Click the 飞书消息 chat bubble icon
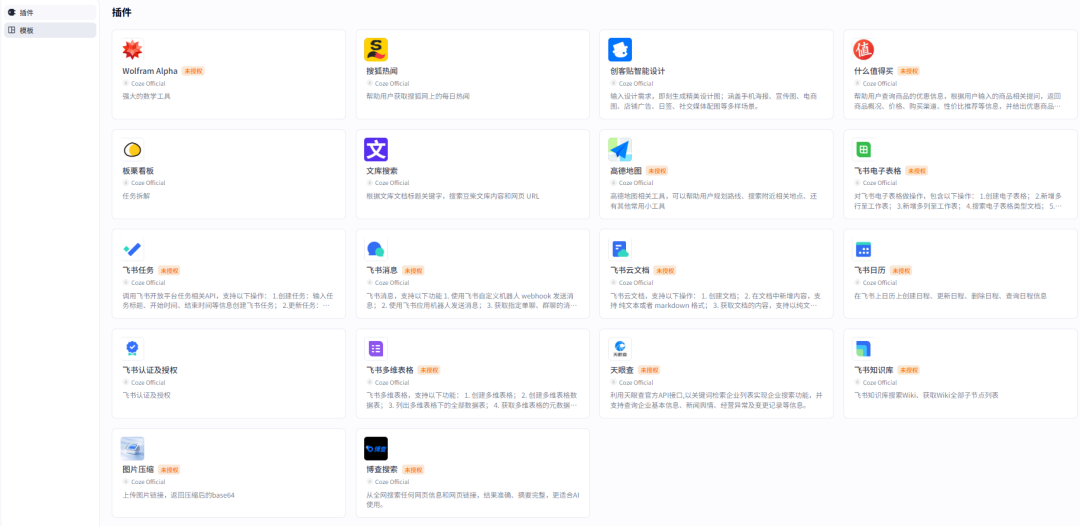The height and width of the screenshot is (526, 1080). point(376,249)
